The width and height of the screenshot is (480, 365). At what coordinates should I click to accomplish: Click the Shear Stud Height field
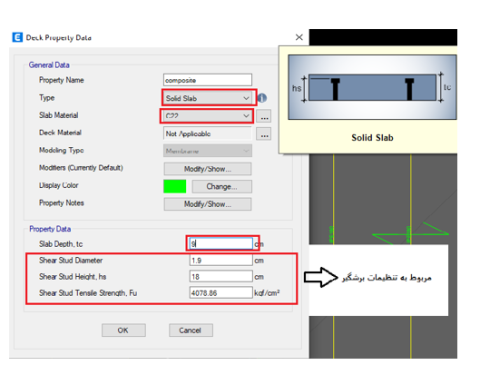point(221,276)
